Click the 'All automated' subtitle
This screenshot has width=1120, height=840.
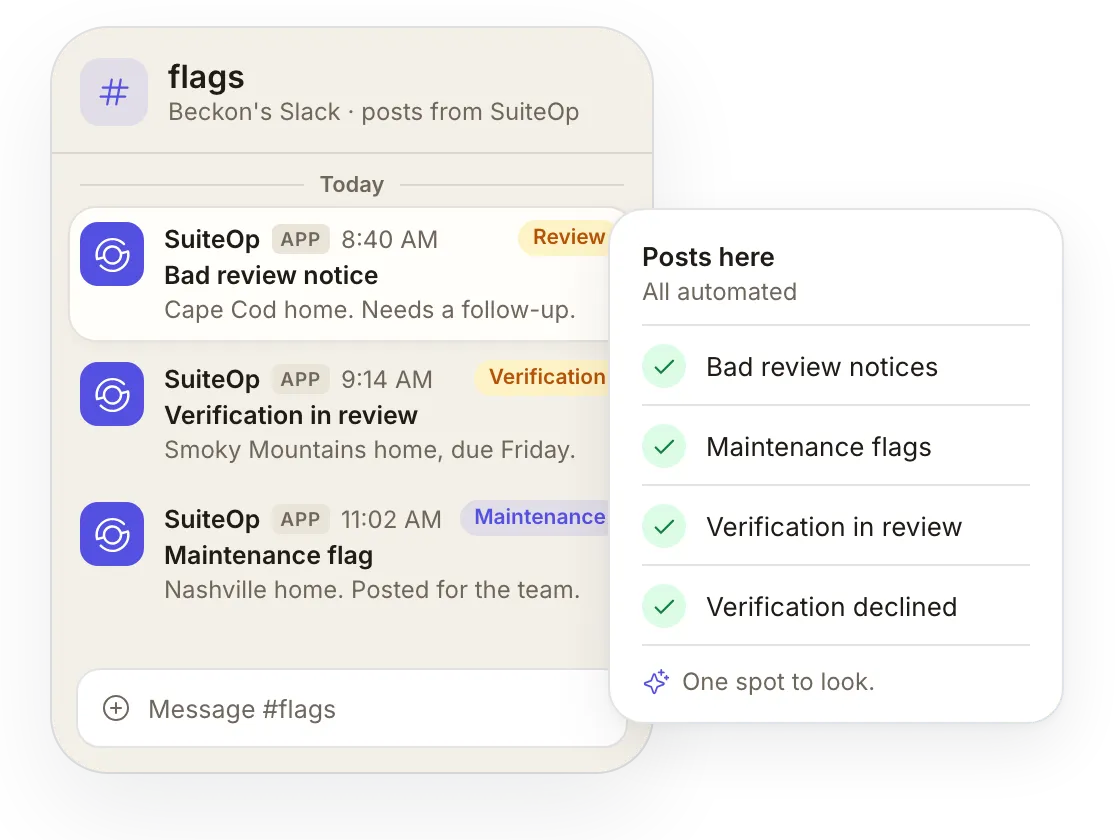719,291
